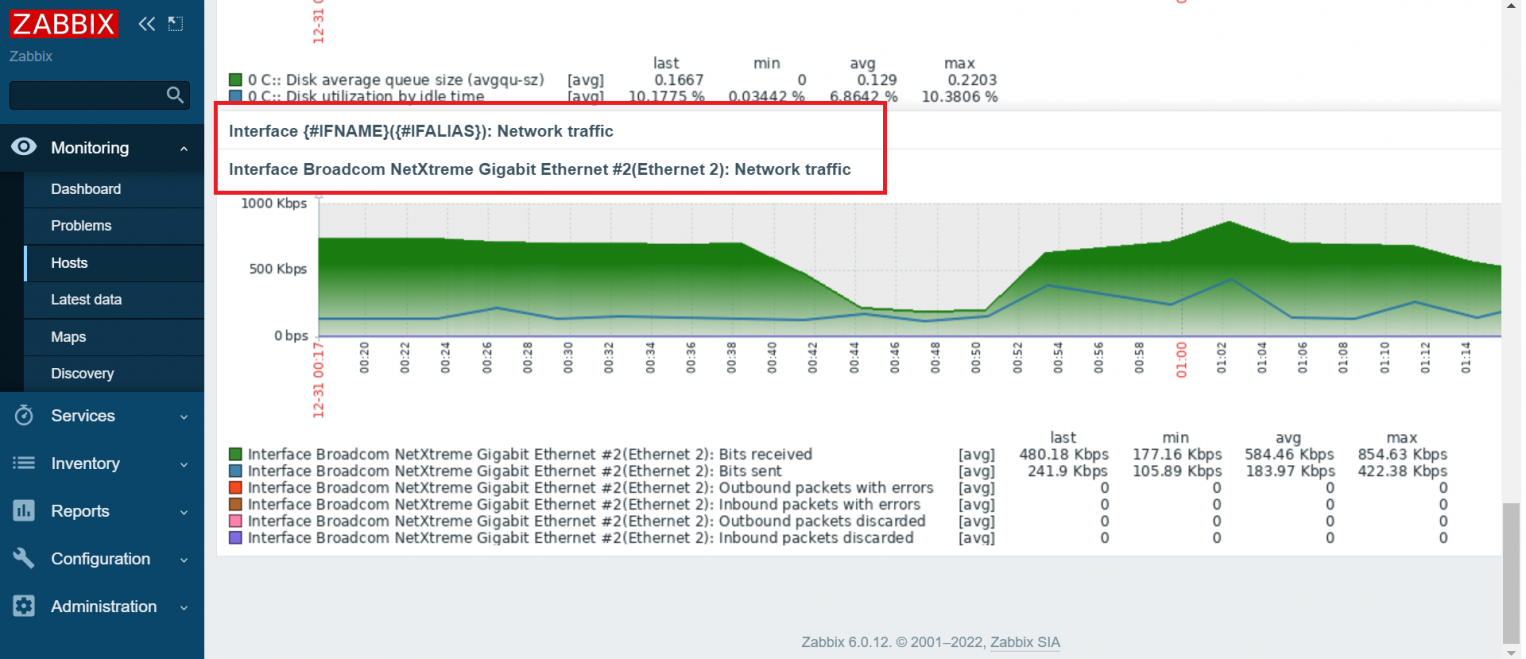Expand the Inventory menu chevron
This screenshot has height=659, width=1526.
tap(184, 464)
